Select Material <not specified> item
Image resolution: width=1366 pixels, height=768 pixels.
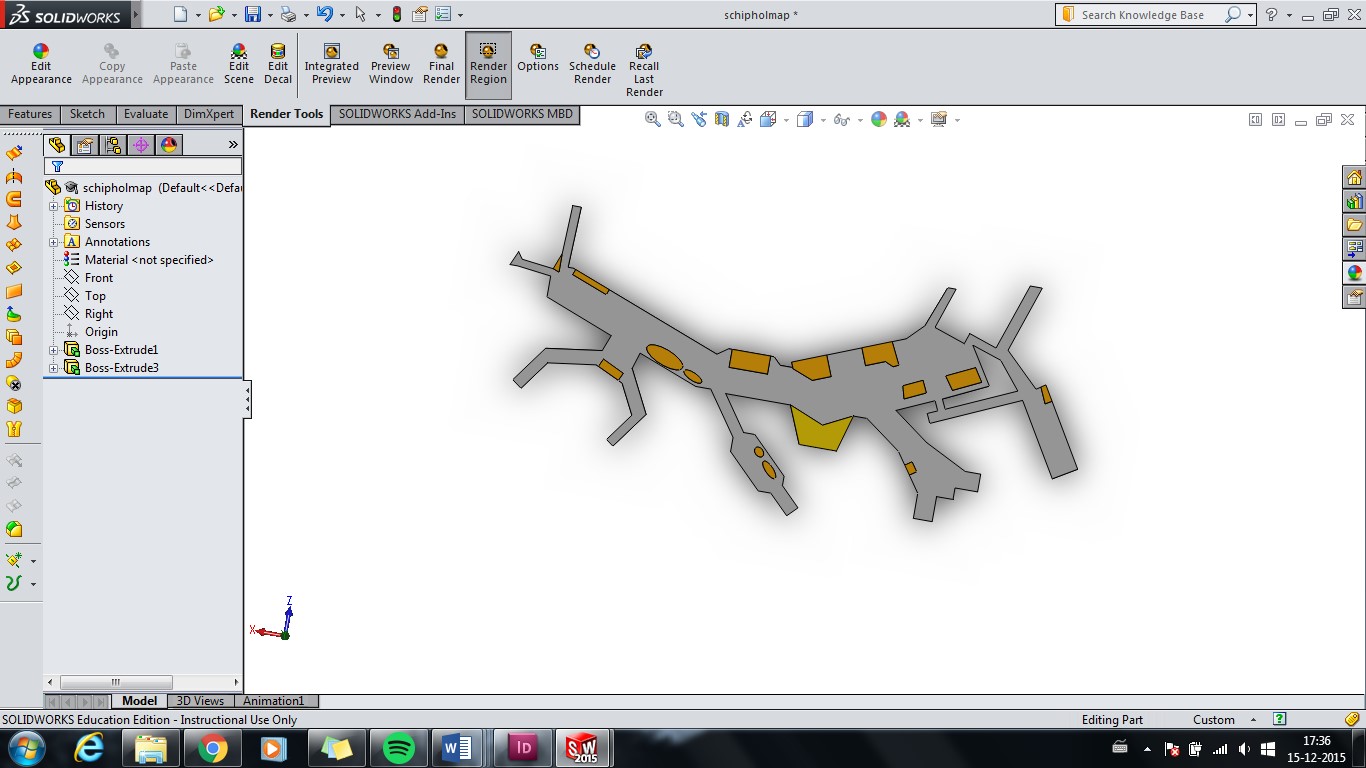(x=149, y=260)
